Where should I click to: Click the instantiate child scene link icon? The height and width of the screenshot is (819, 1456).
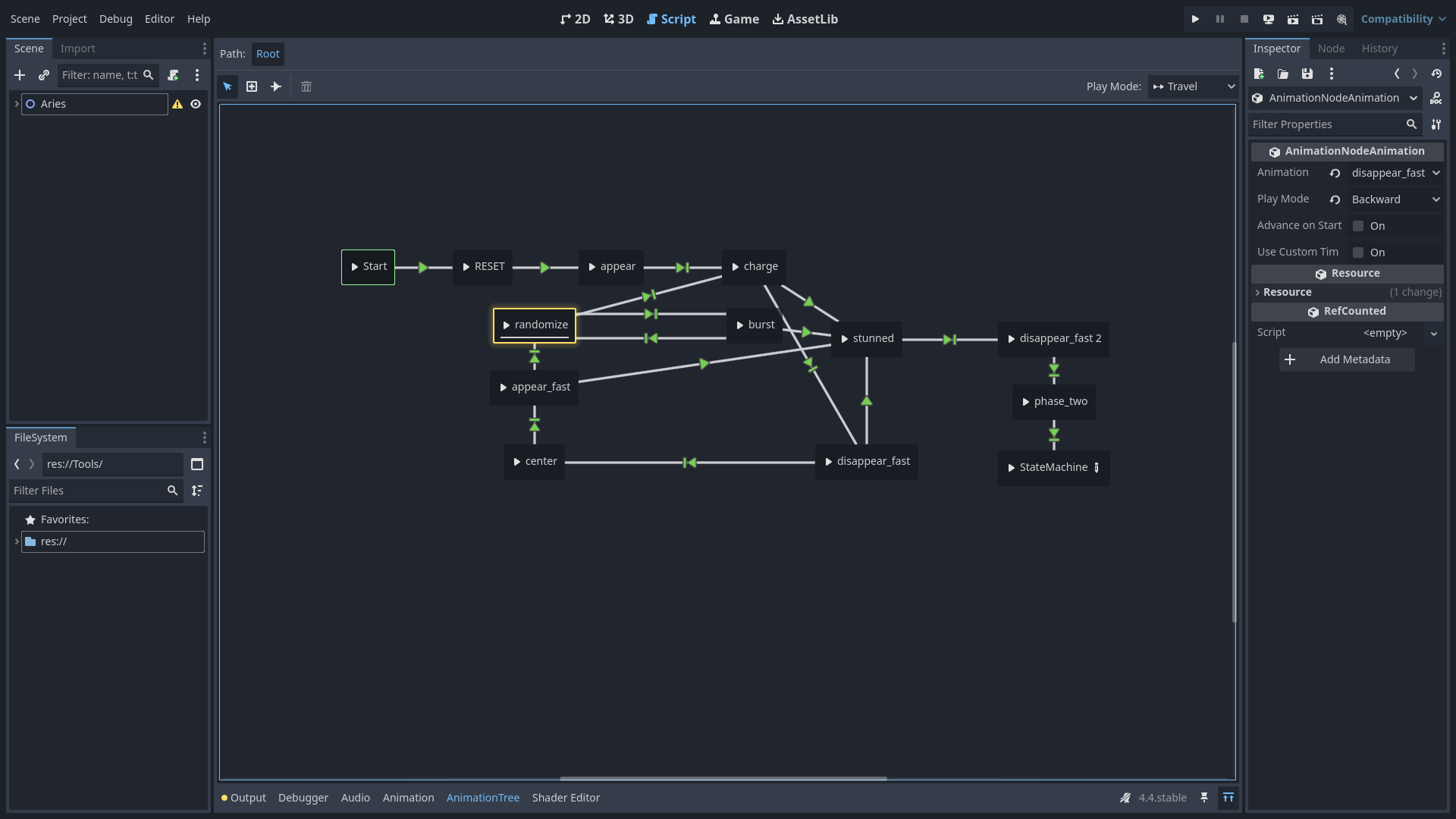coord(44,75)
